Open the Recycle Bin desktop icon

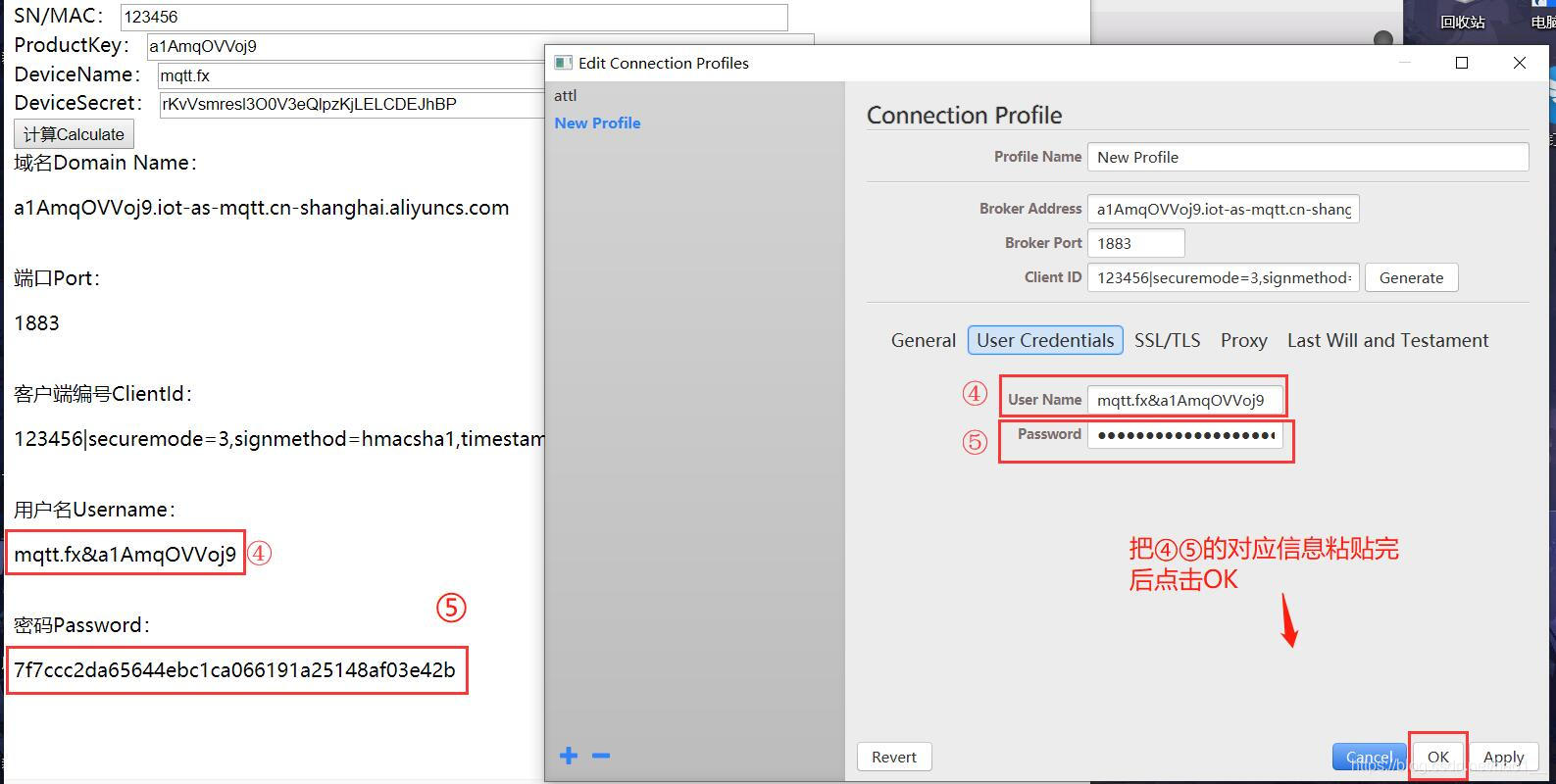point(1462,16)
